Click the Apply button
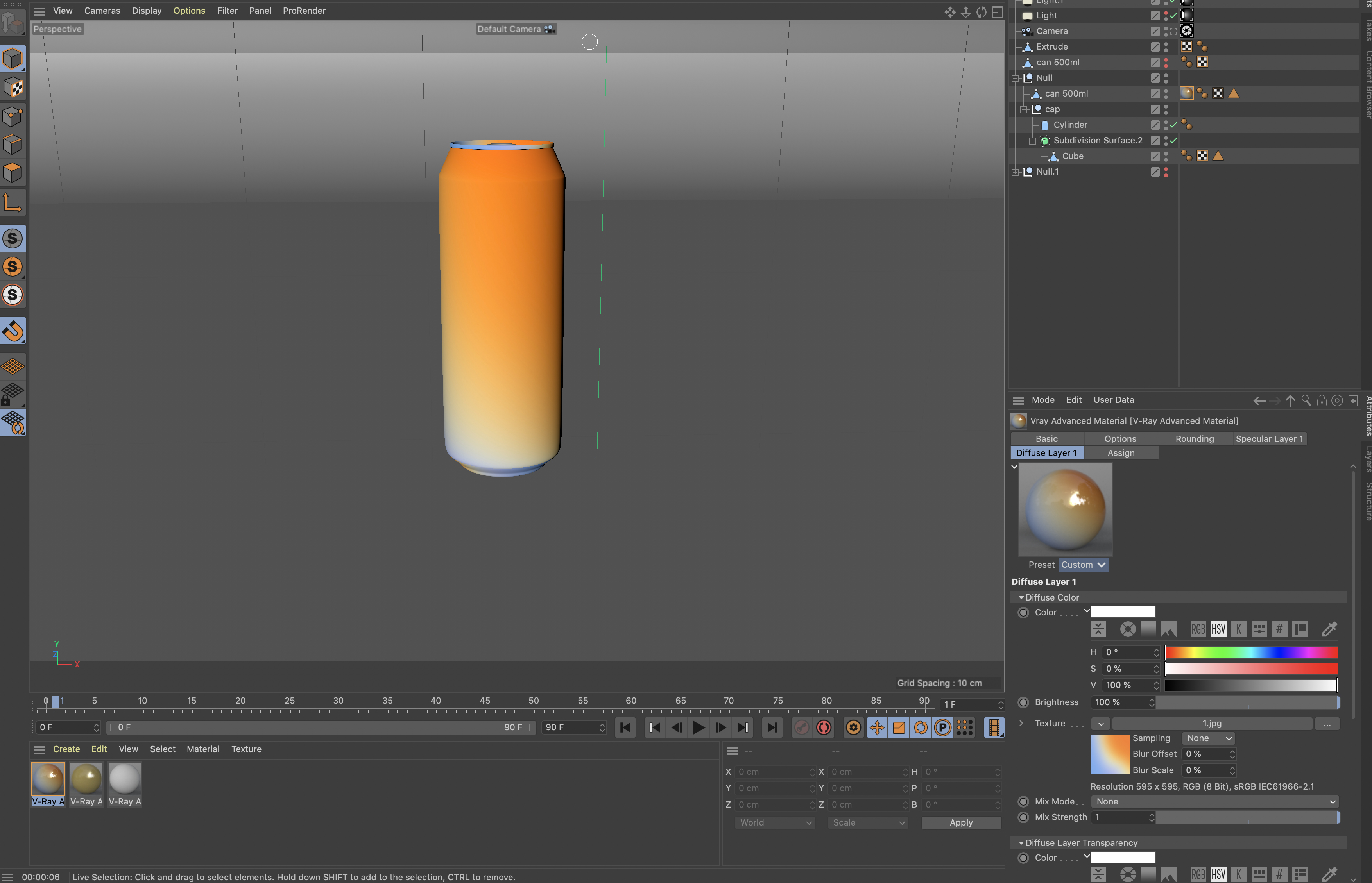 (961, 823)
